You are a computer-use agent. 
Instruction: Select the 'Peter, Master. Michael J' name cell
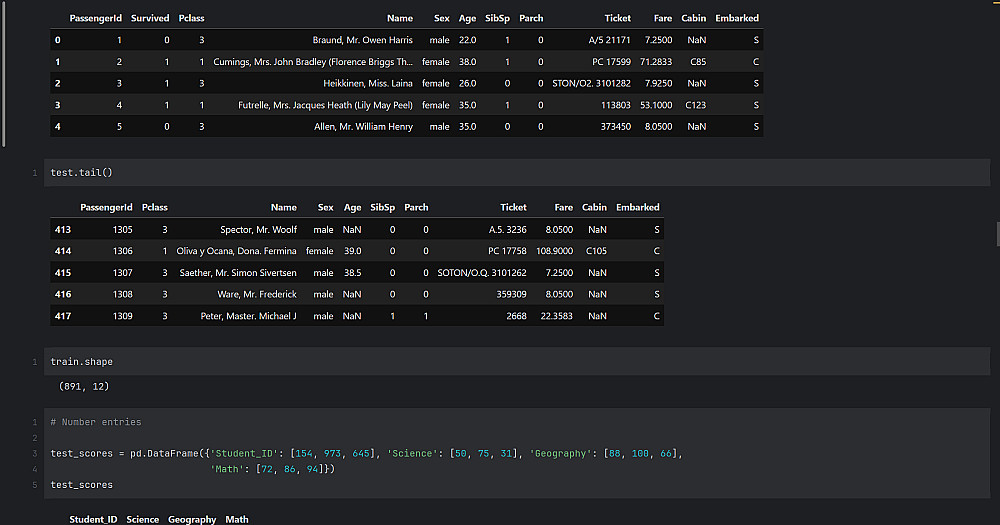coord(250,316)
